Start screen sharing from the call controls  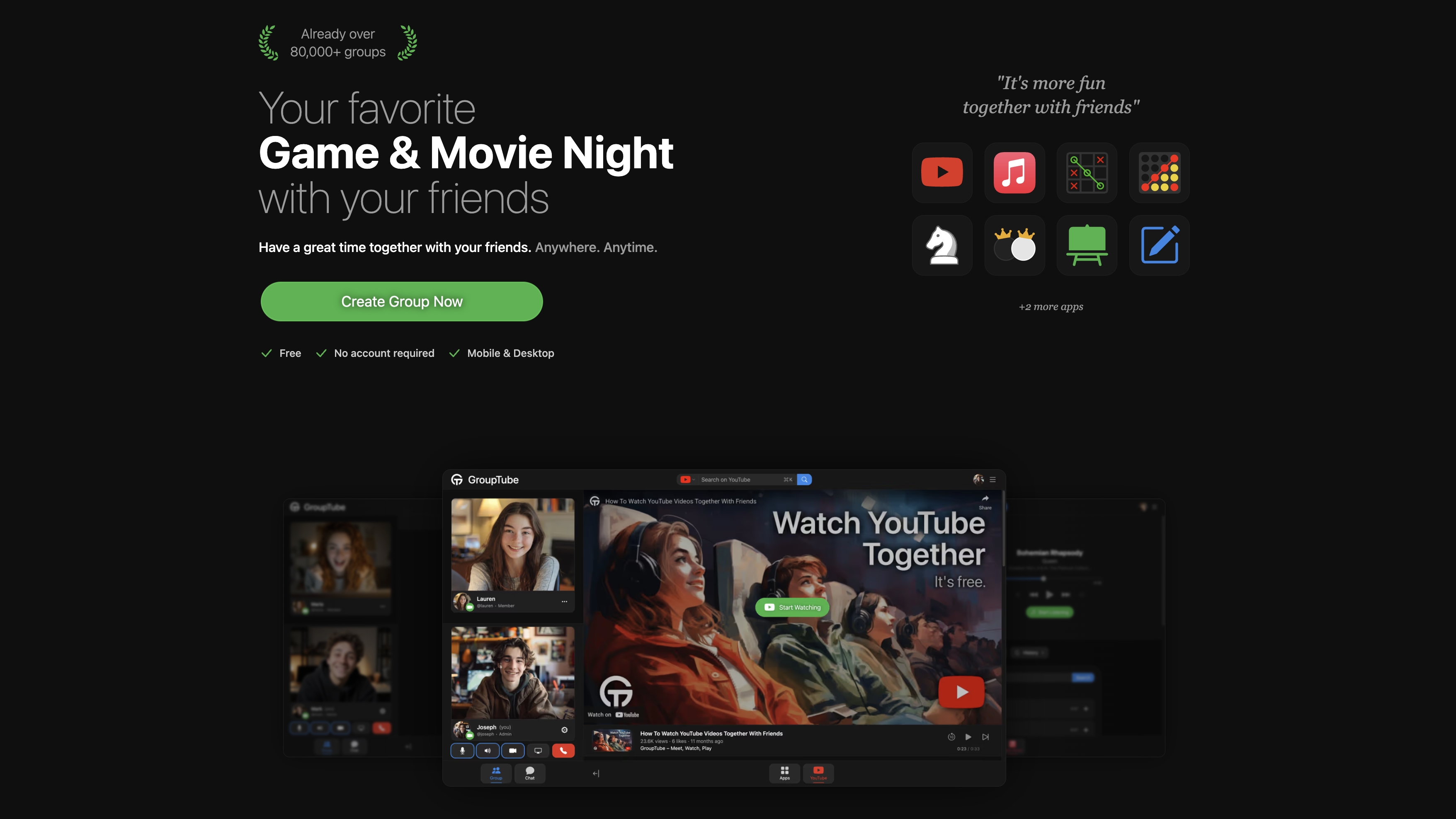point(538,751)
